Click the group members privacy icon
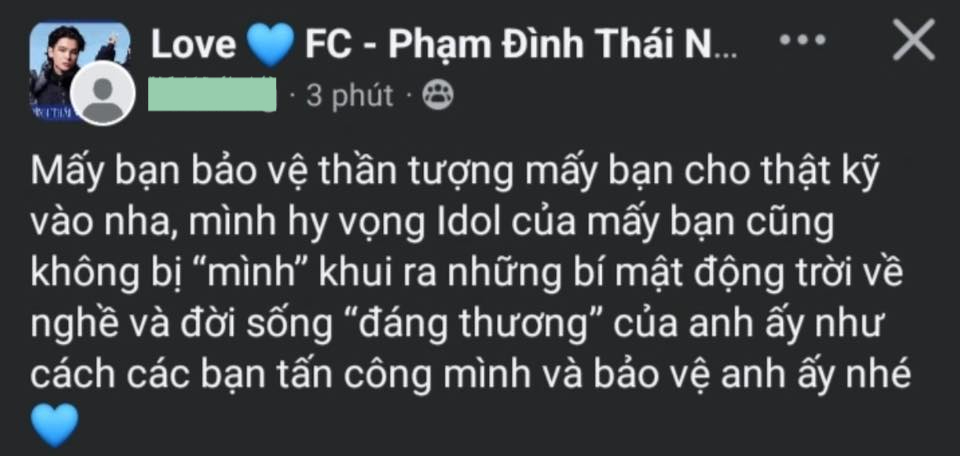 [x=438, y=96]
